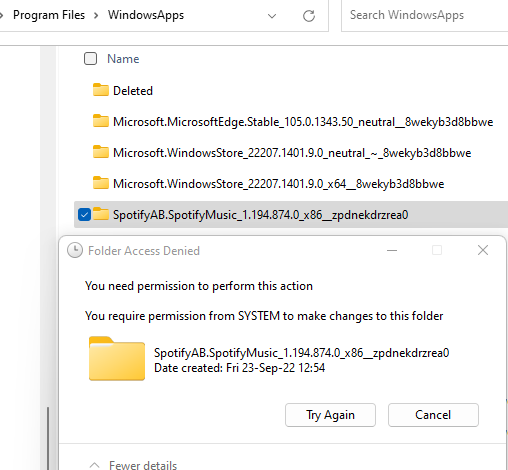The width and height of the screenshot is (508, 470).
Task: Click the Fewer details label
Action: point(143,465)
